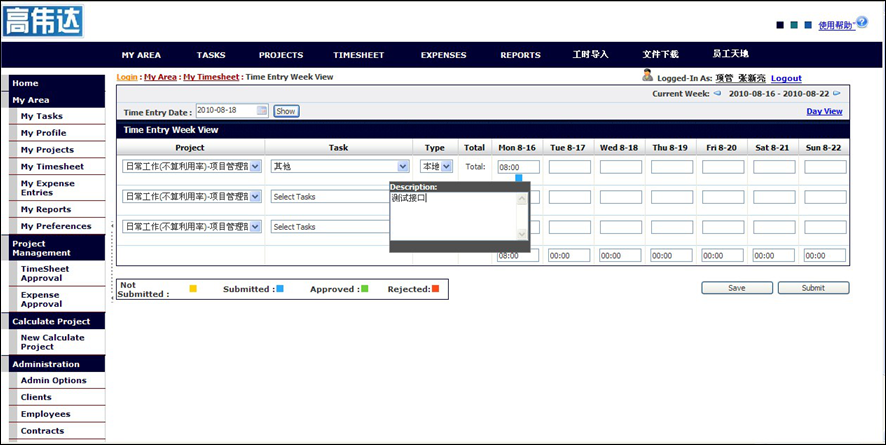Go to previous week arrow
The image size is (886, 445).
coord(717,93)
